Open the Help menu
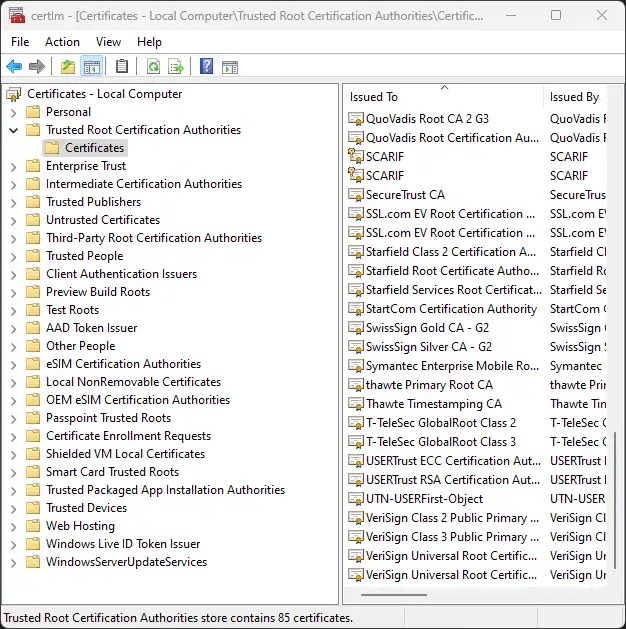This screenshot has width=626, height=629. [x=149, y=42]
